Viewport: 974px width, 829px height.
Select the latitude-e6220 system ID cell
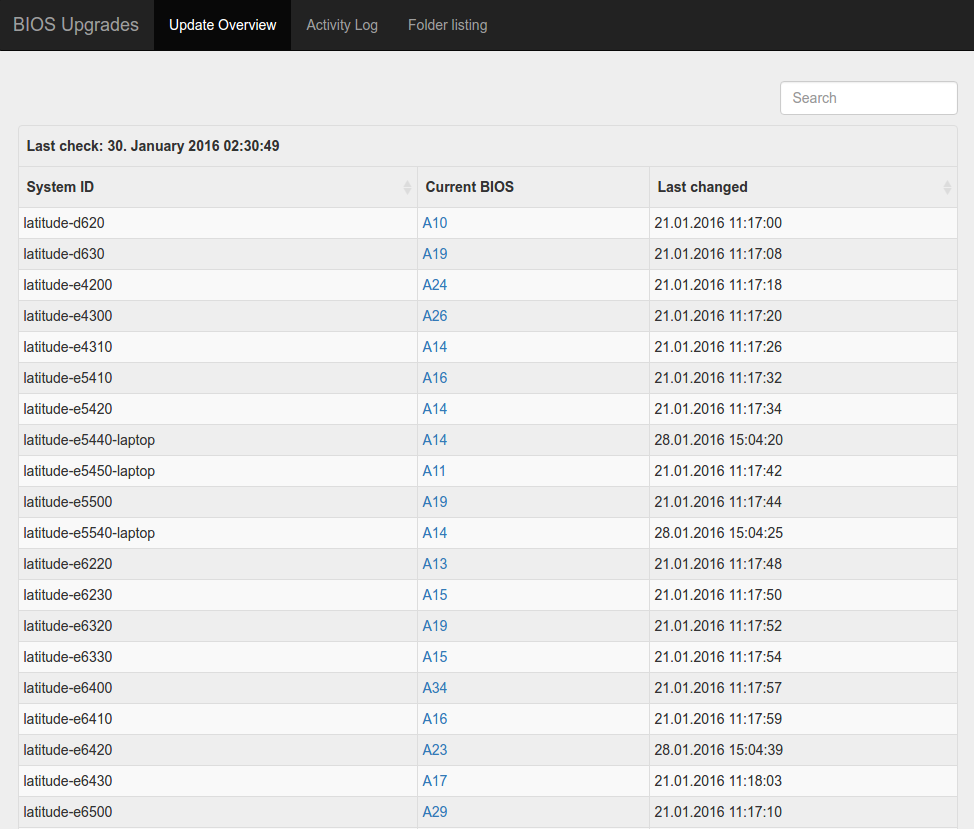(218, 564)
